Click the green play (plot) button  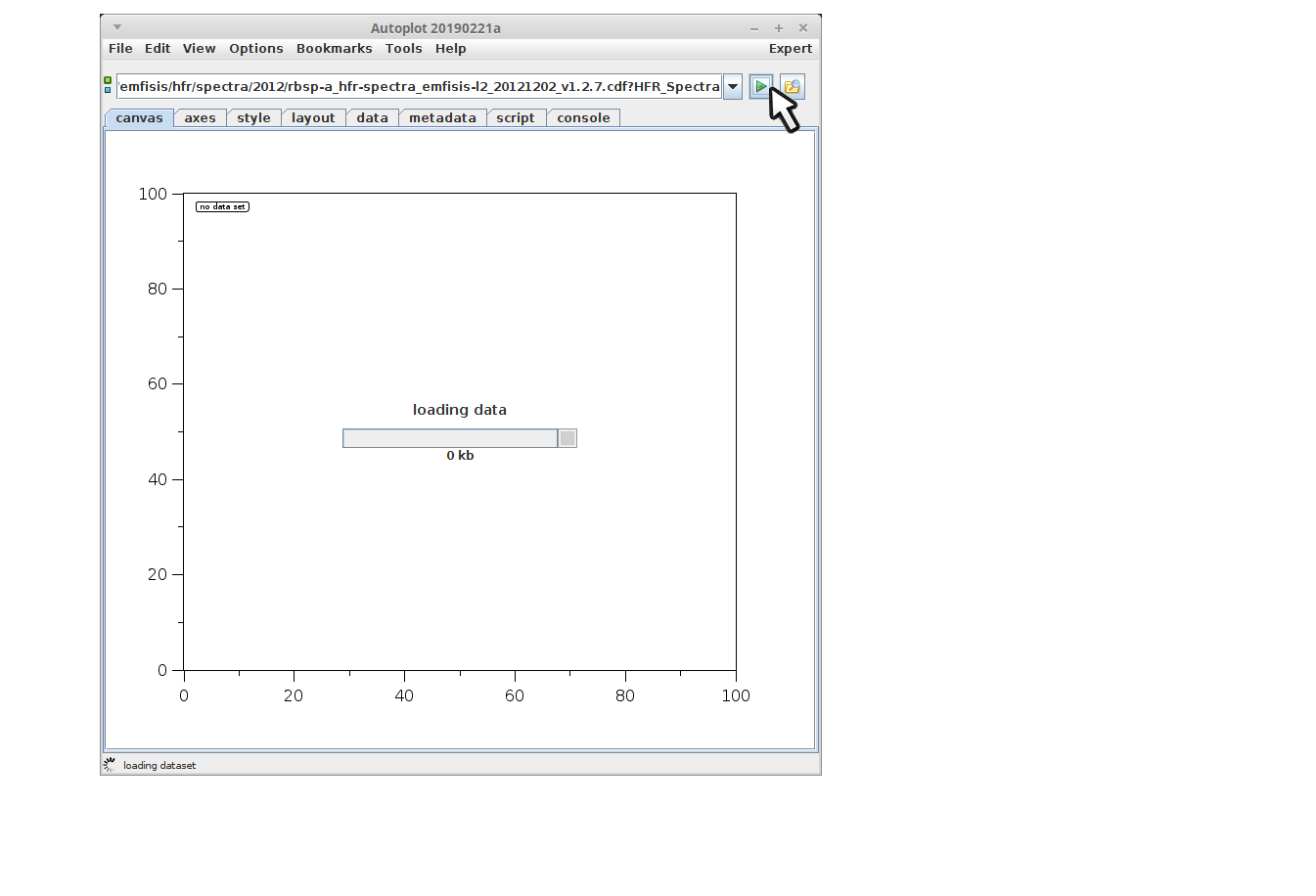coord(760,87)
